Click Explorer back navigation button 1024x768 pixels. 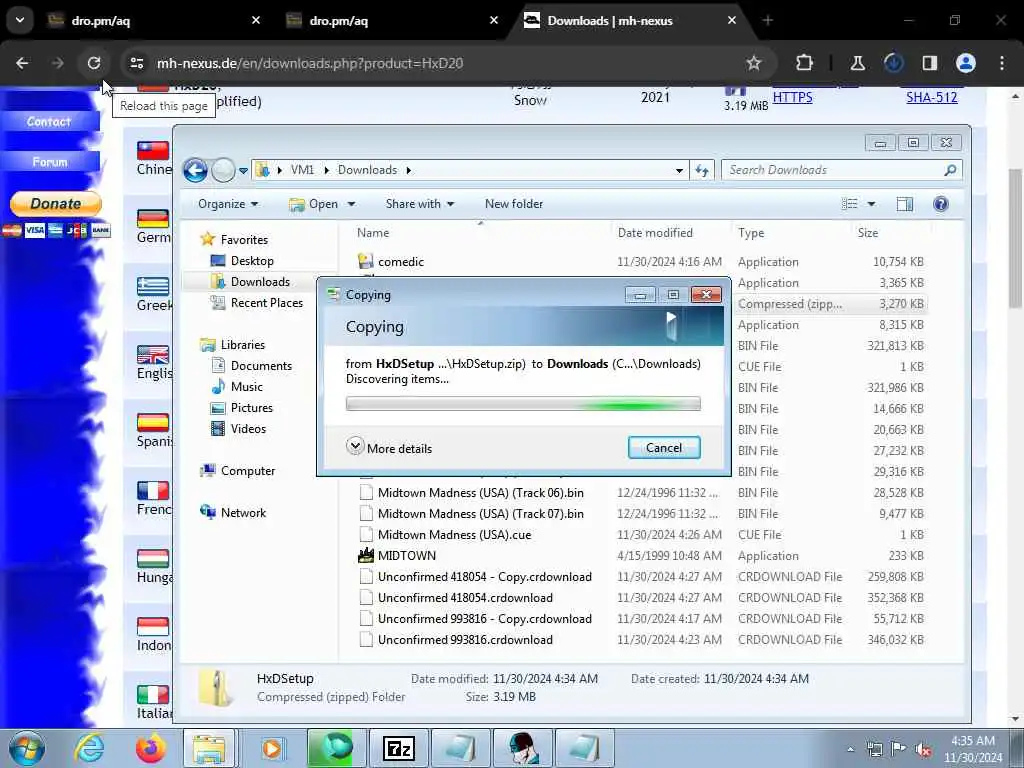pos(195,170)
